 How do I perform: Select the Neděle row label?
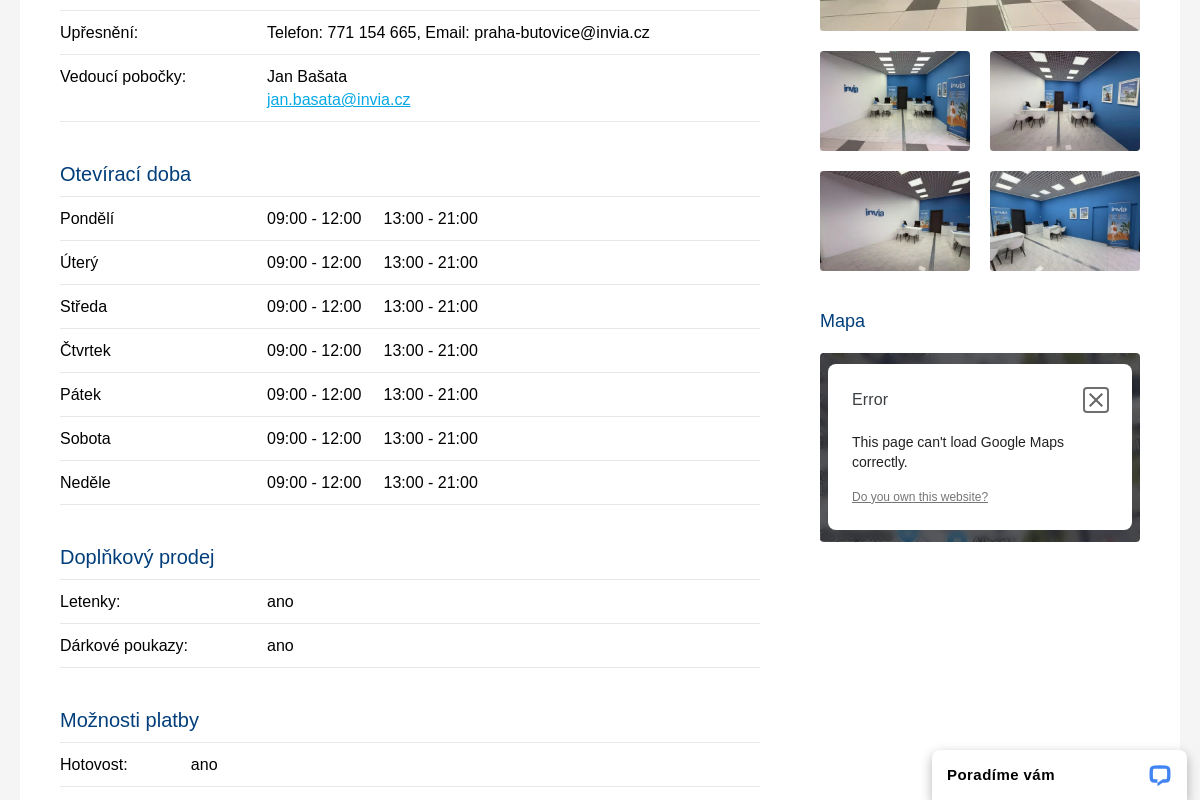[x=85, y=483]
